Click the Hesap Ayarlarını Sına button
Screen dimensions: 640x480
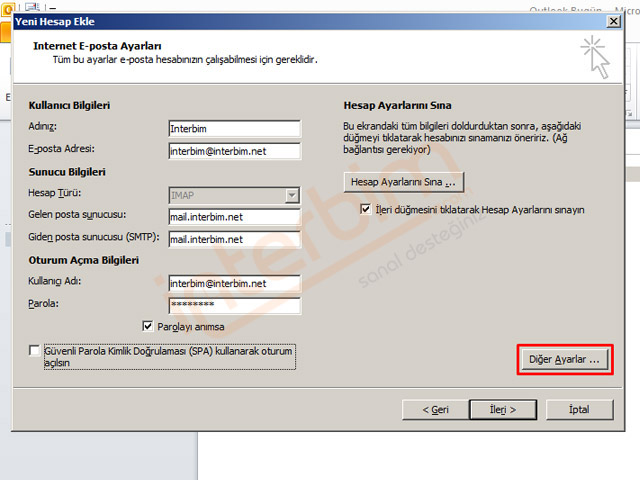tap(403, 182)
